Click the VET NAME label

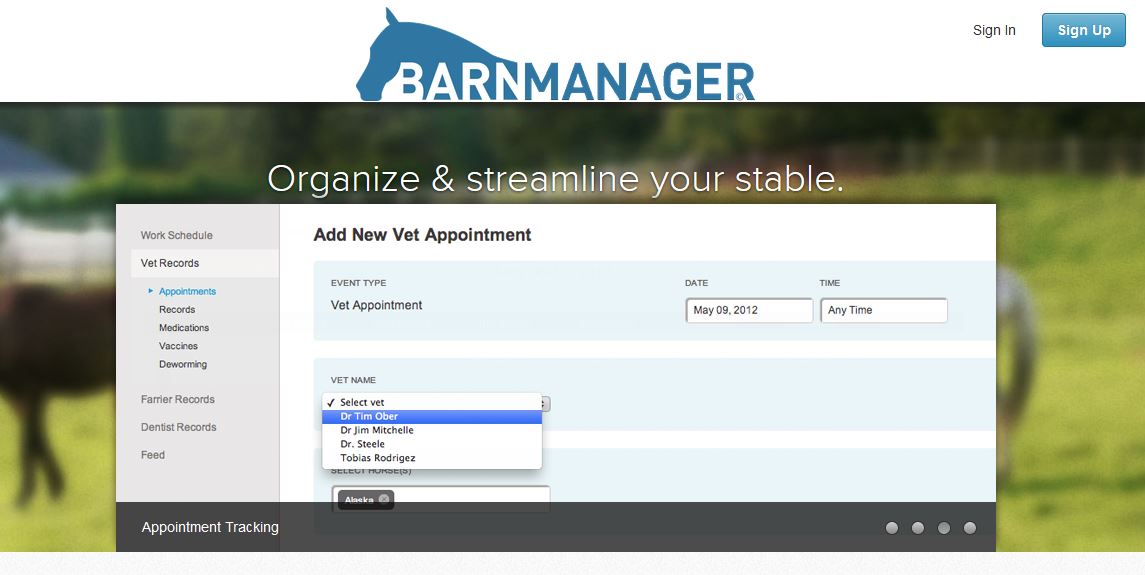(x=353, y=380)
